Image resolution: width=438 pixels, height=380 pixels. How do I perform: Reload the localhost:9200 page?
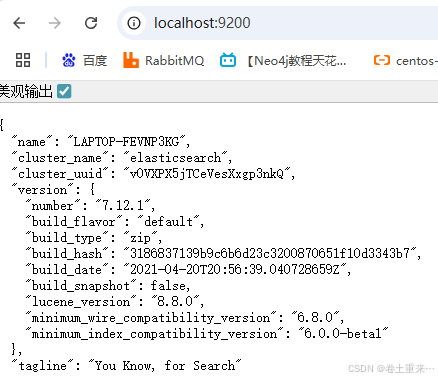click(x=91, y=23)
